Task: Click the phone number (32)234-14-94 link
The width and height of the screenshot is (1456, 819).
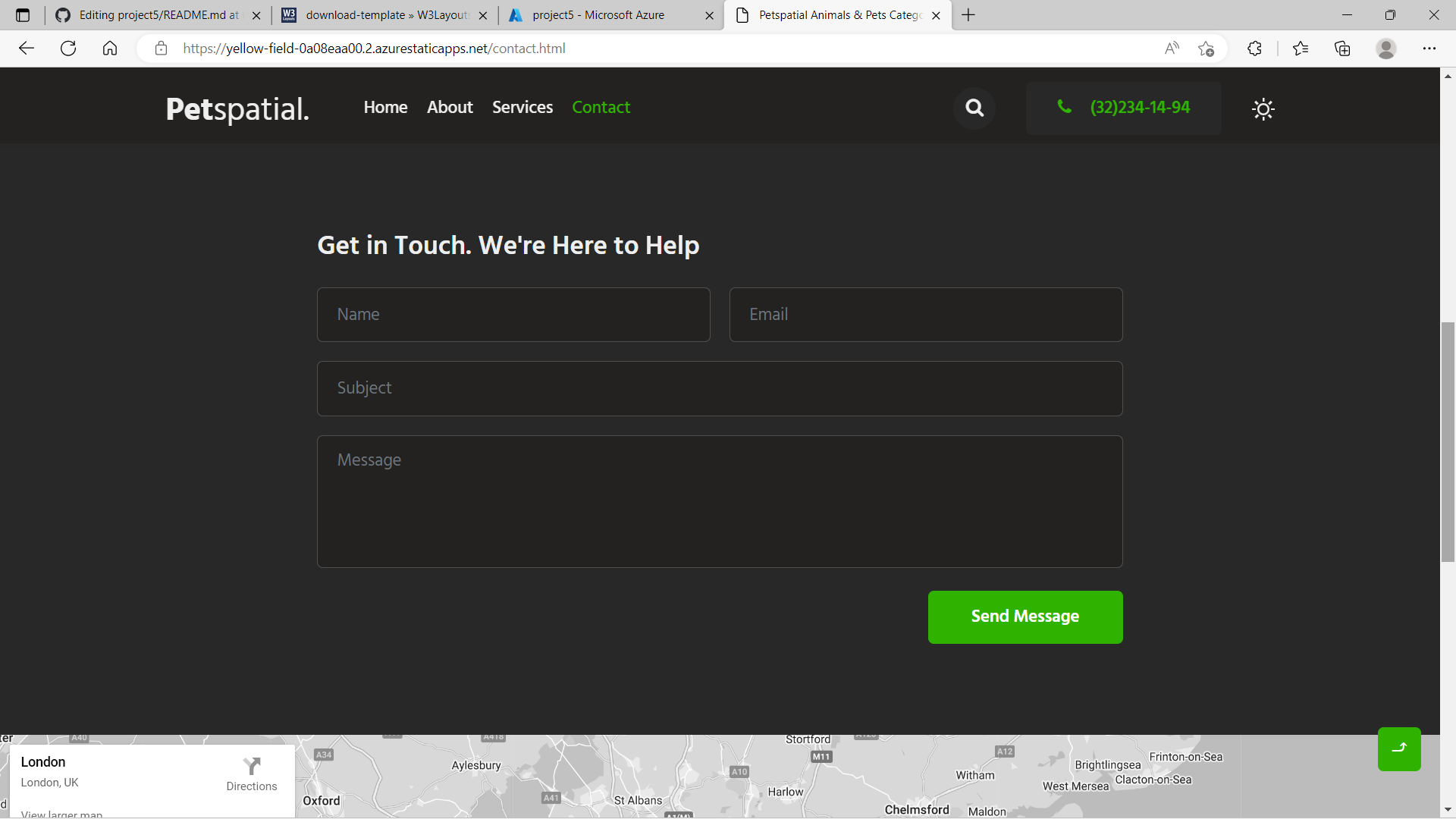Action: pyautogui.click(x=1139, y=108)
